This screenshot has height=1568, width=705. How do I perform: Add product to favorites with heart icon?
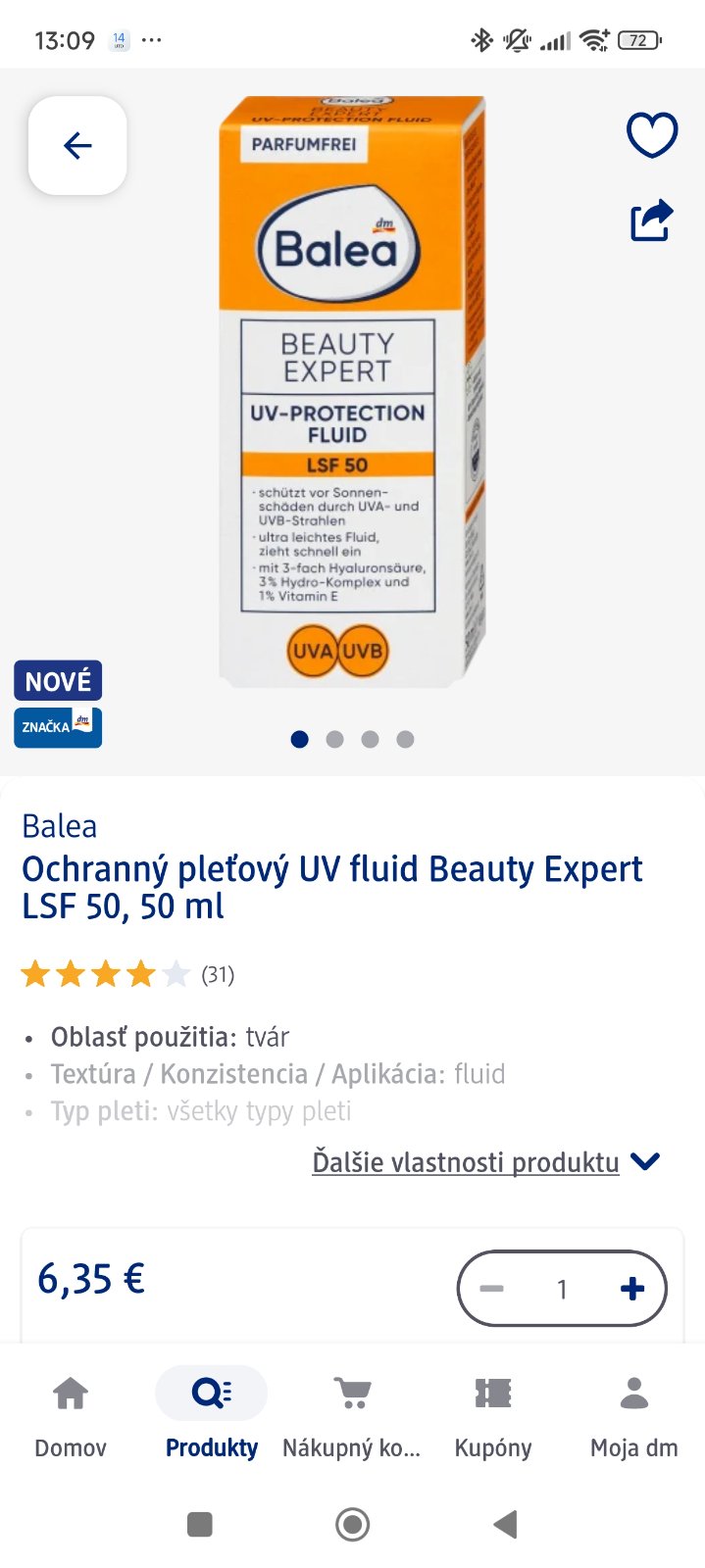pos(652,135)
